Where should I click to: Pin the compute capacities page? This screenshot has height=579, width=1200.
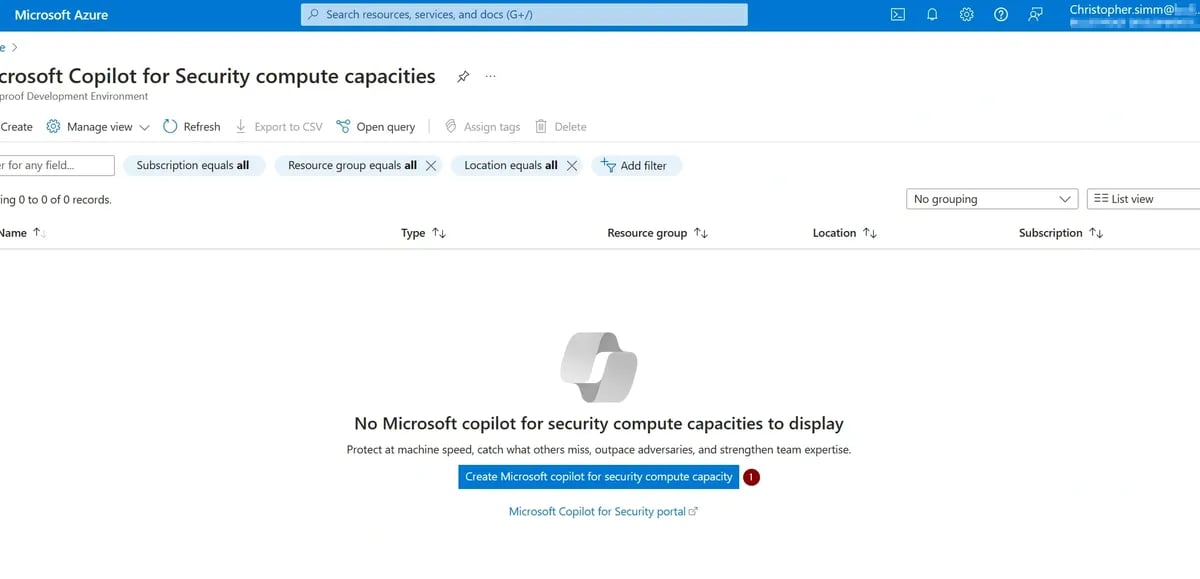[462, 76]
